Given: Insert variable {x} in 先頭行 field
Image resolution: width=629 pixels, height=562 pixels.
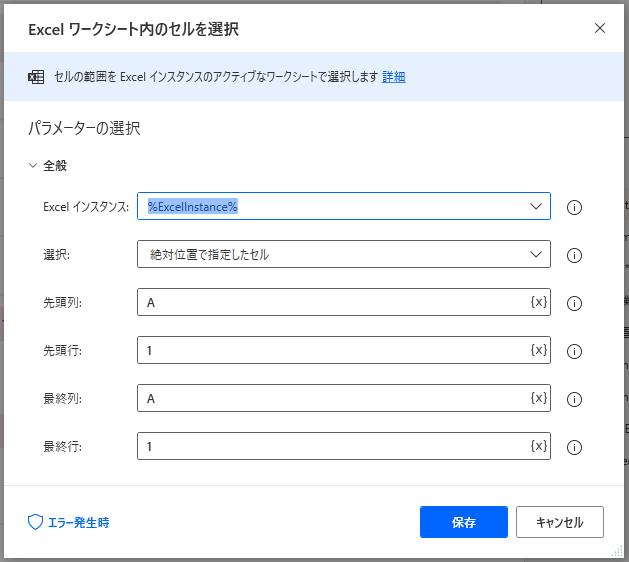Looking at the screenshot, I should tap(538, 350).
